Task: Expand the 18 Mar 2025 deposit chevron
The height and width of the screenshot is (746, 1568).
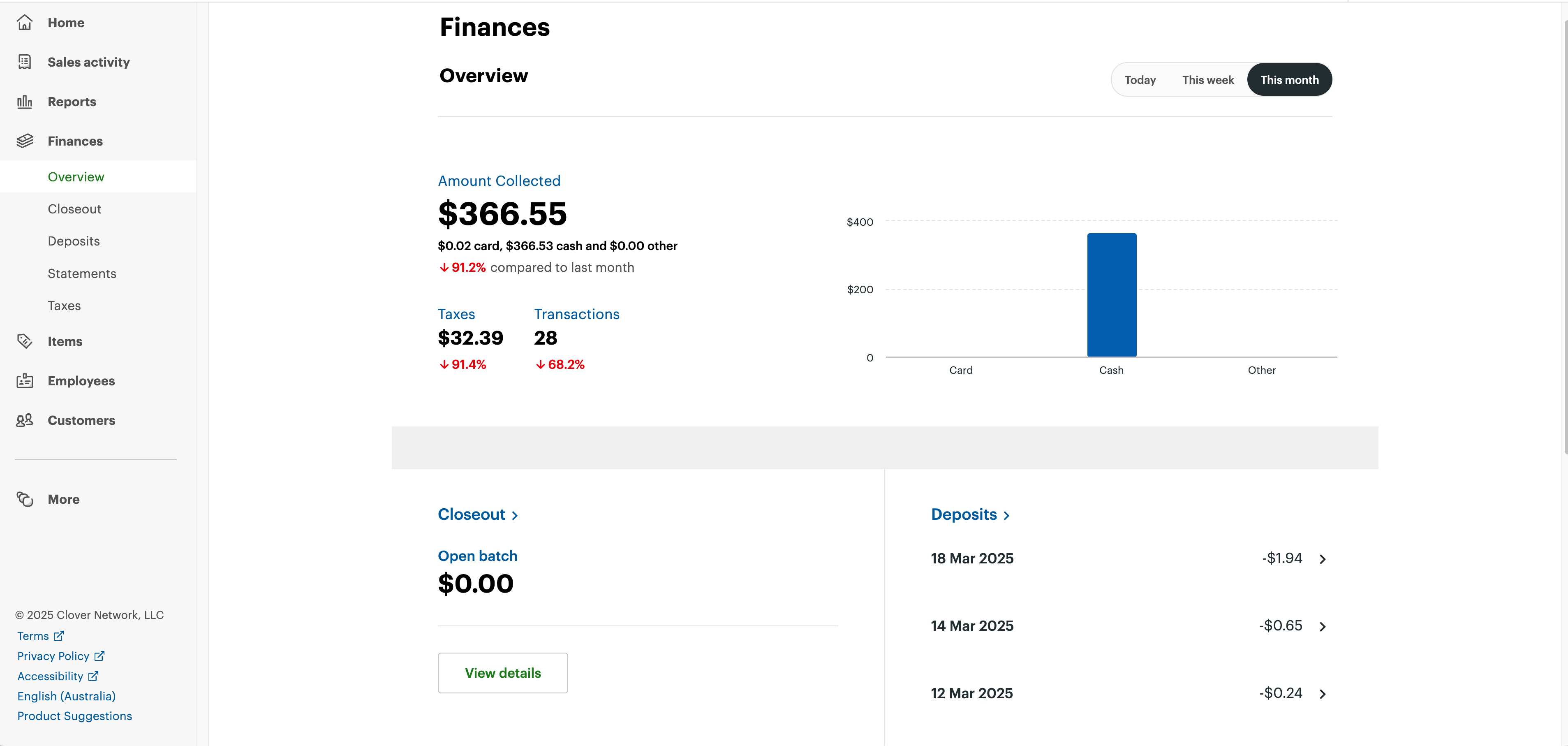Action: pyautogui.click(x=1322, y=559)
